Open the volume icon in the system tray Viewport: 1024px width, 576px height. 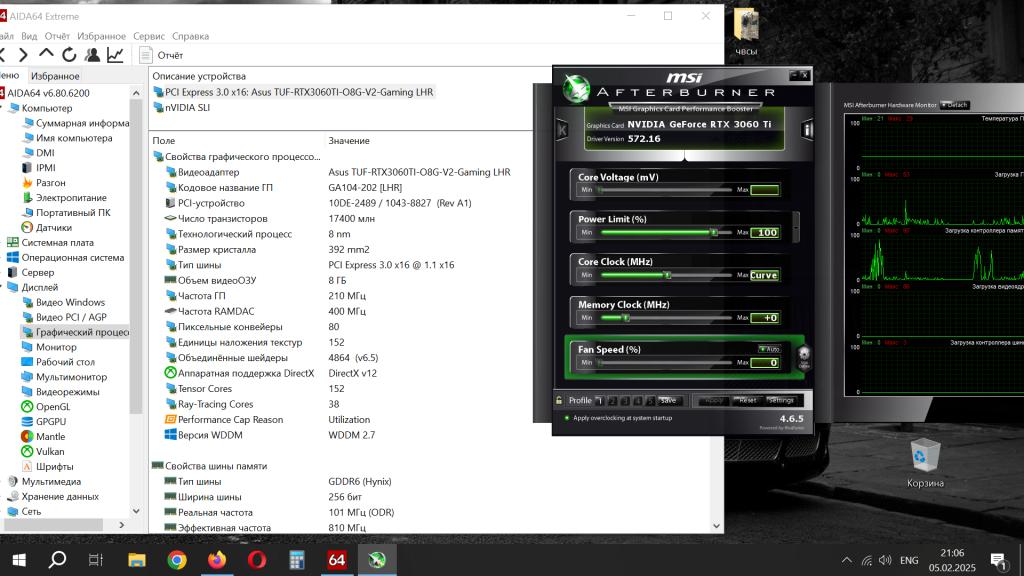(886, 560)
